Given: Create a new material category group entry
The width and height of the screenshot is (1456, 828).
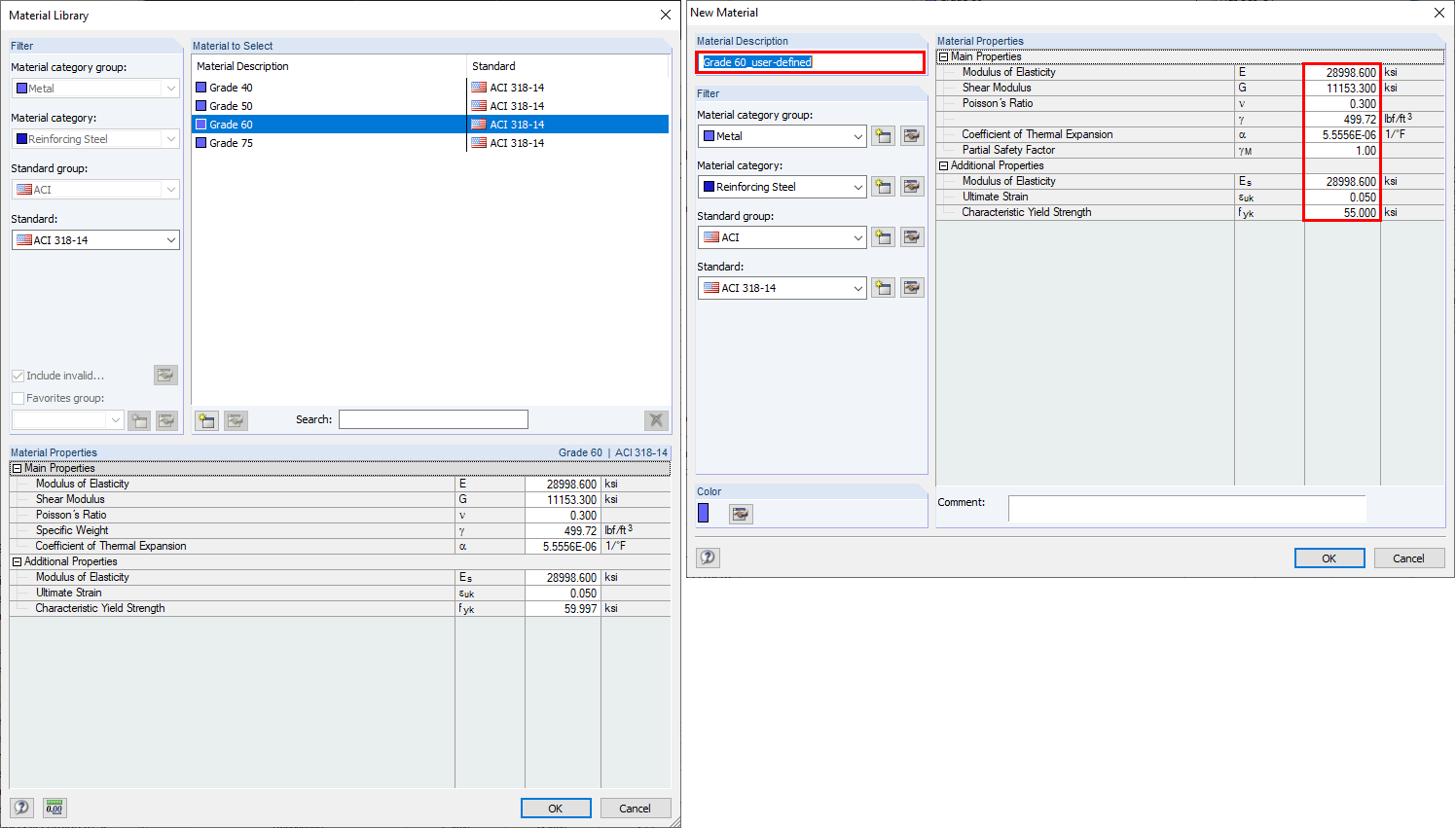Looking at the screenshot, I should pyautogui.click(x=883, y=135).
